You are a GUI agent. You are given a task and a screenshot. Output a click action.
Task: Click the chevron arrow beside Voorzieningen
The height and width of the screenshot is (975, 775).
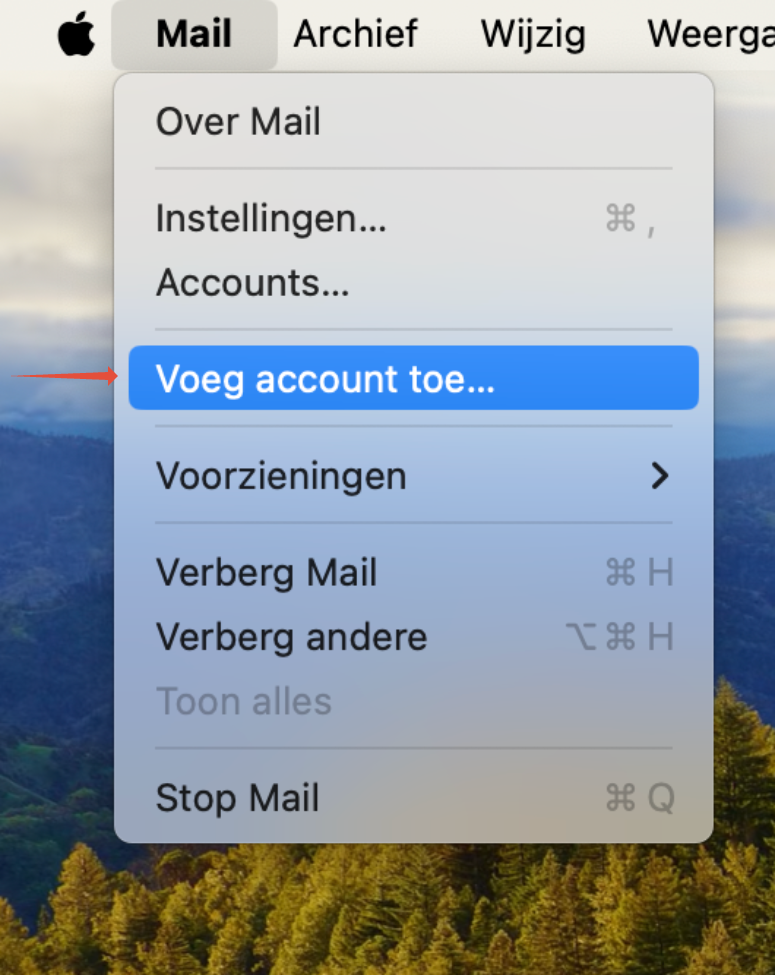point(659,476)
